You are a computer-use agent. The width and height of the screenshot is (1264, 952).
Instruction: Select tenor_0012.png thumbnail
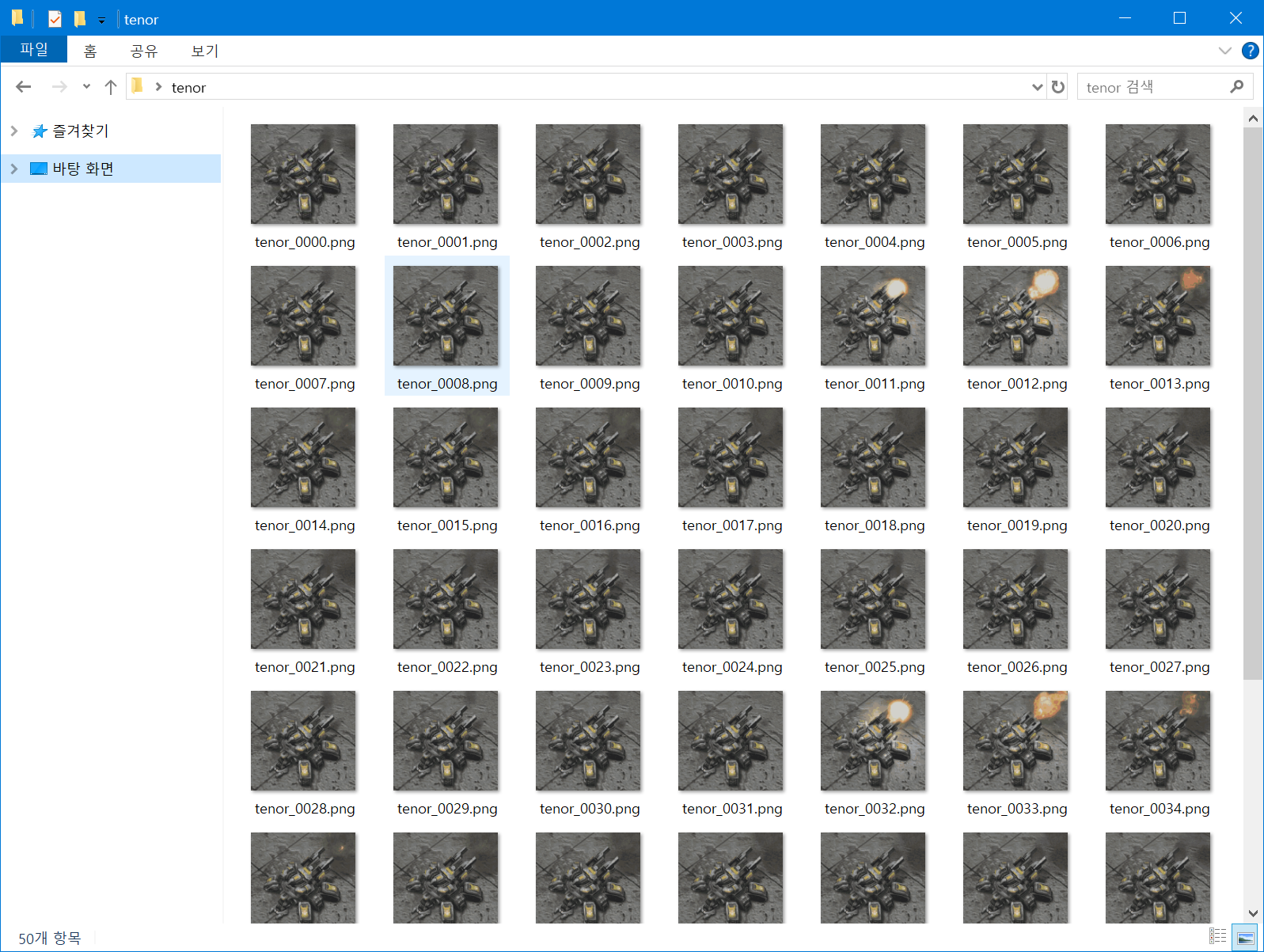(x=1015, y=316)
